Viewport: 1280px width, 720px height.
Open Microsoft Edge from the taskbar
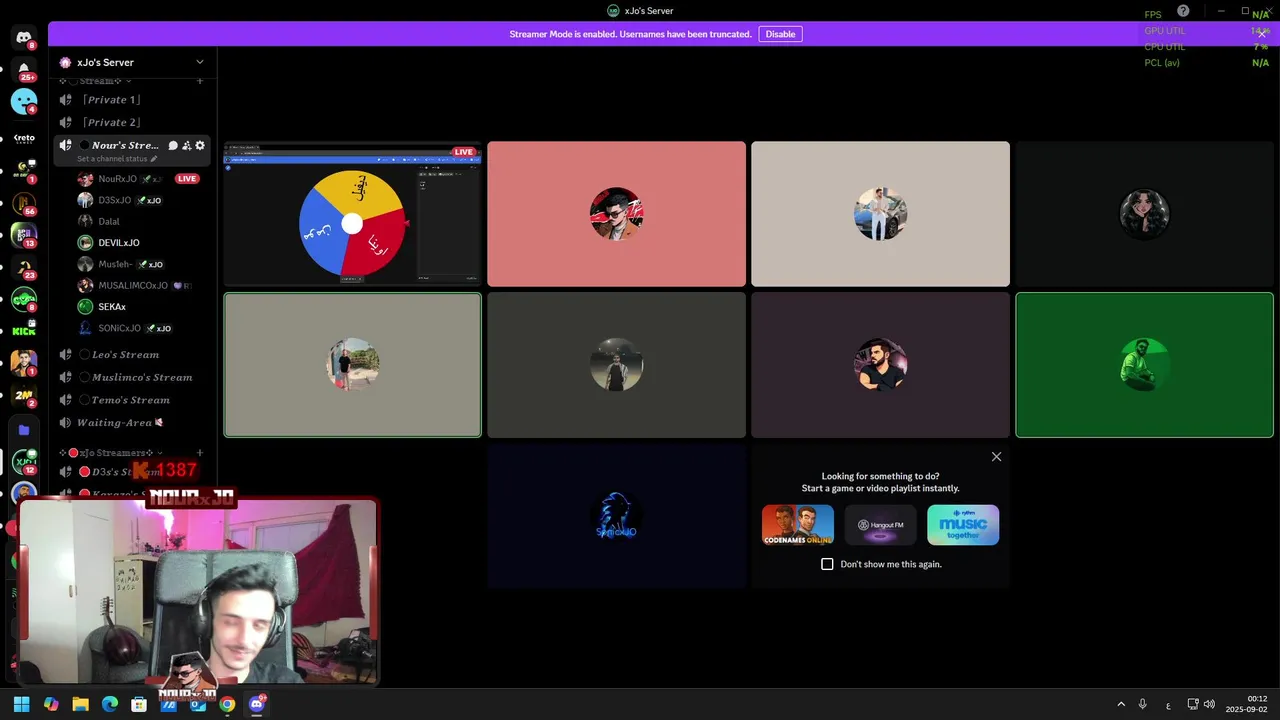click(110, 704)
